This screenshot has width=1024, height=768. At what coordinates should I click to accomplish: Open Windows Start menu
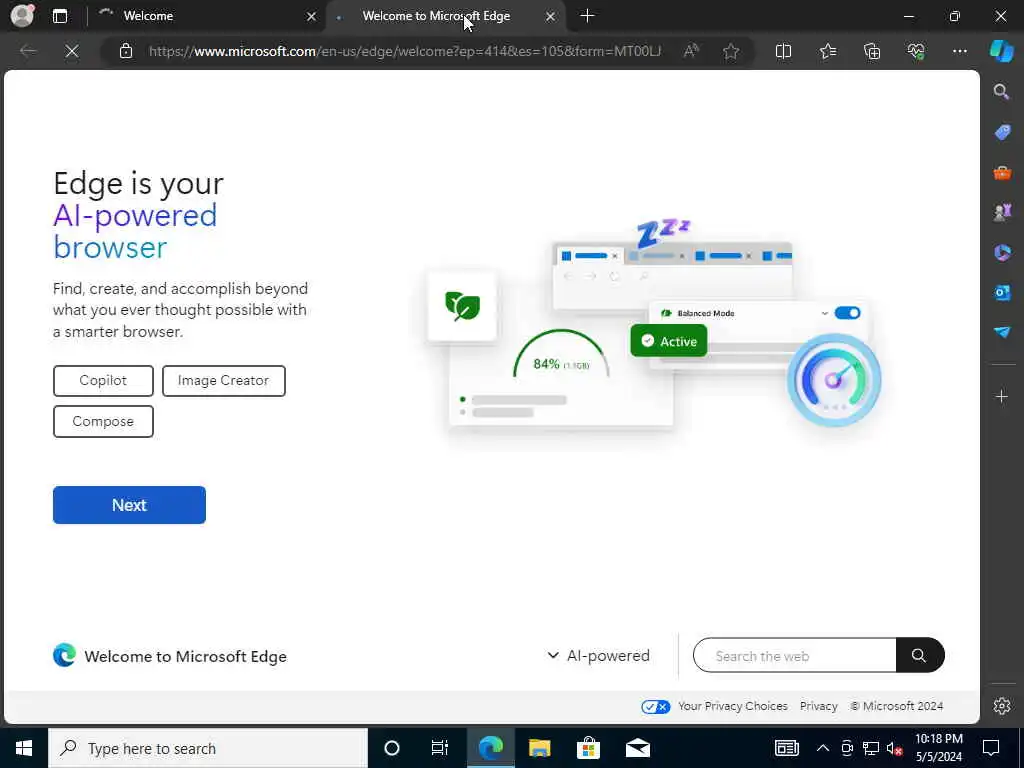[24, 748]
